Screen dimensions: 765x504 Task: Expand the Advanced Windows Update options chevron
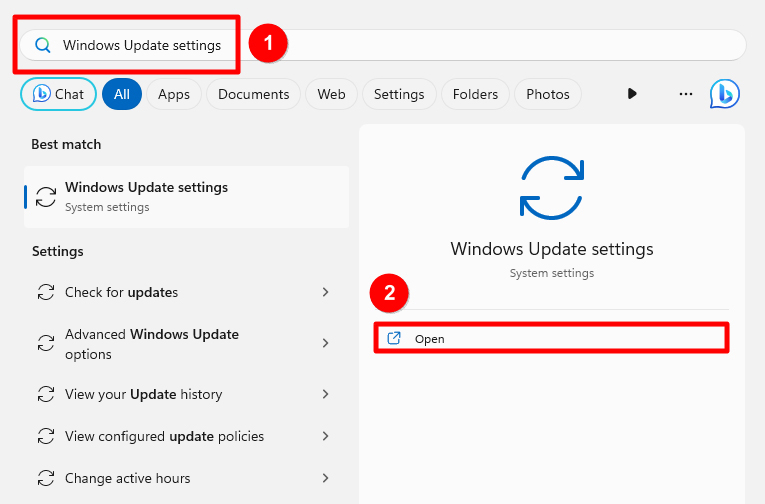[x=325, y=343]
